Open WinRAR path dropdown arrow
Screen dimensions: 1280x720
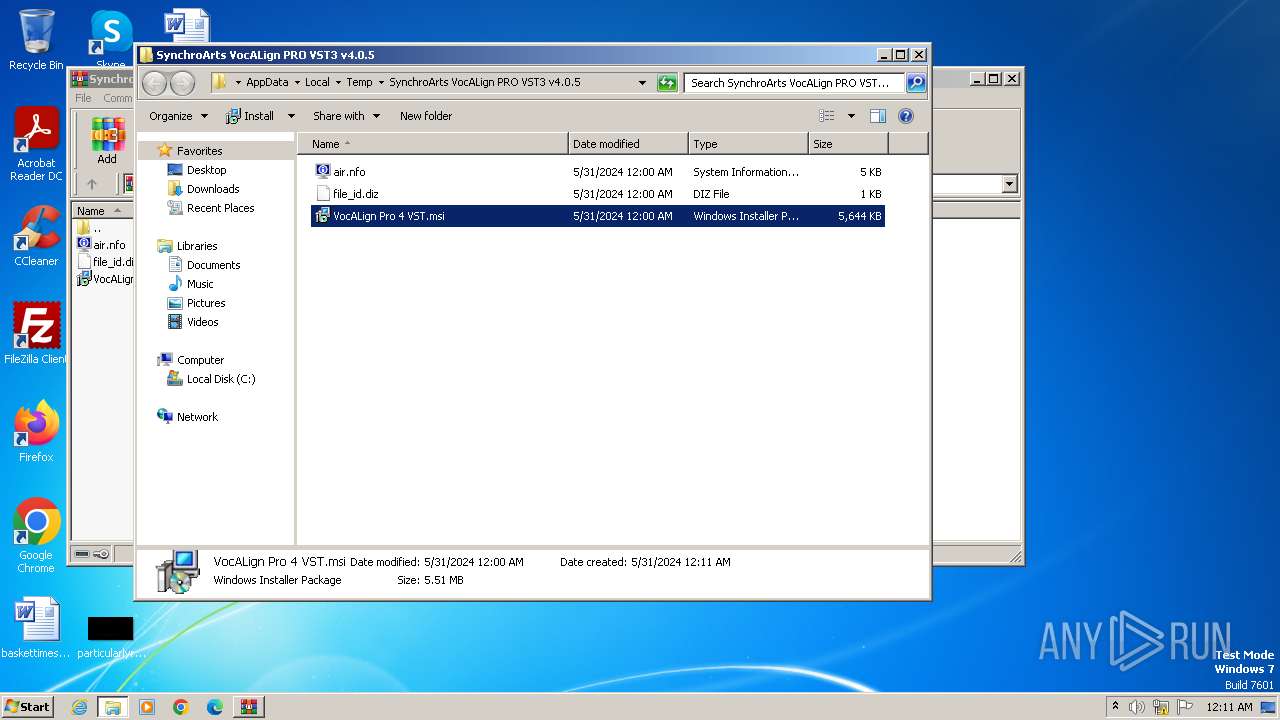pyautogui.click(x=1009, y=184)
